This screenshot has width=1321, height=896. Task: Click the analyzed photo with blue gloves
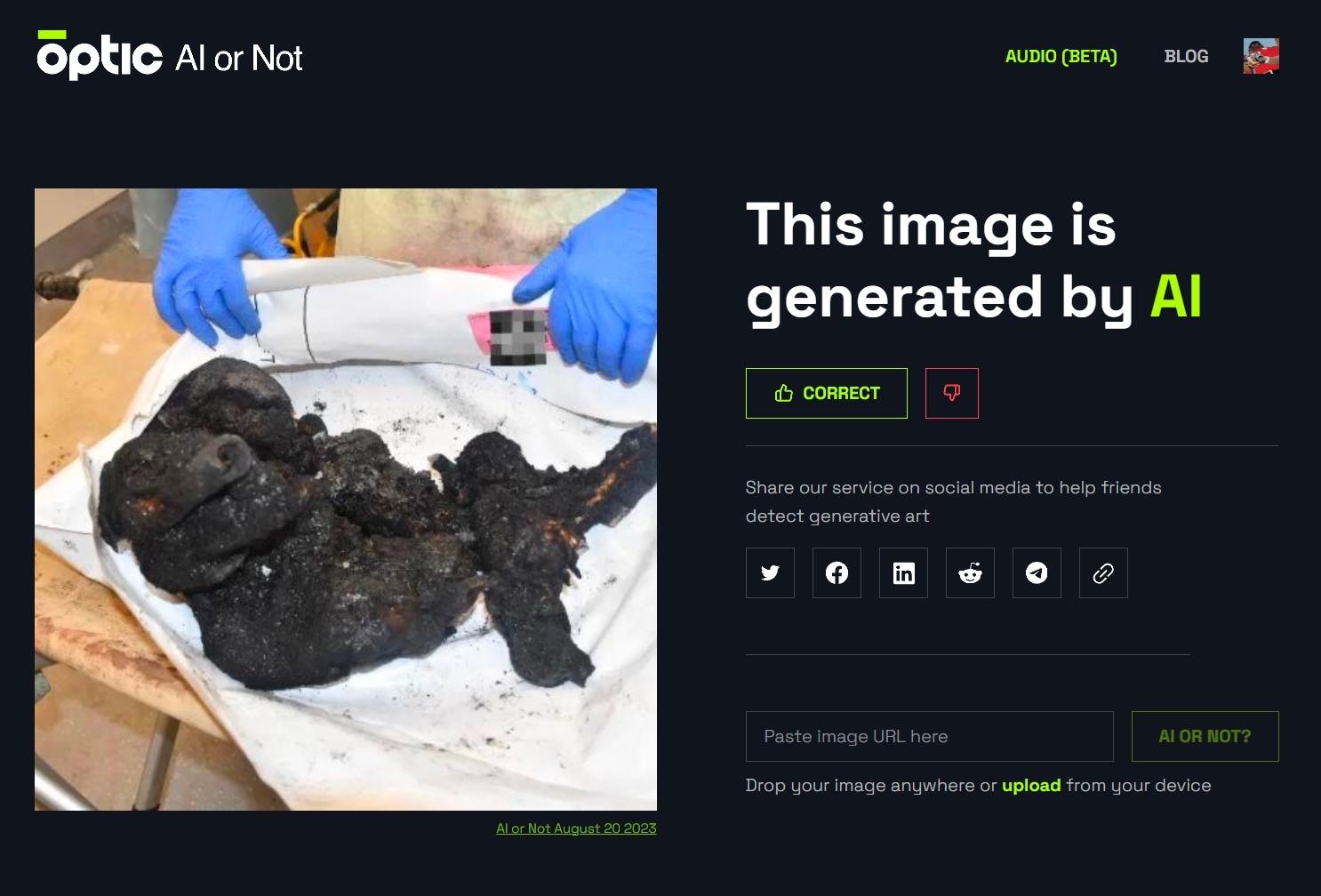[346, 500]
